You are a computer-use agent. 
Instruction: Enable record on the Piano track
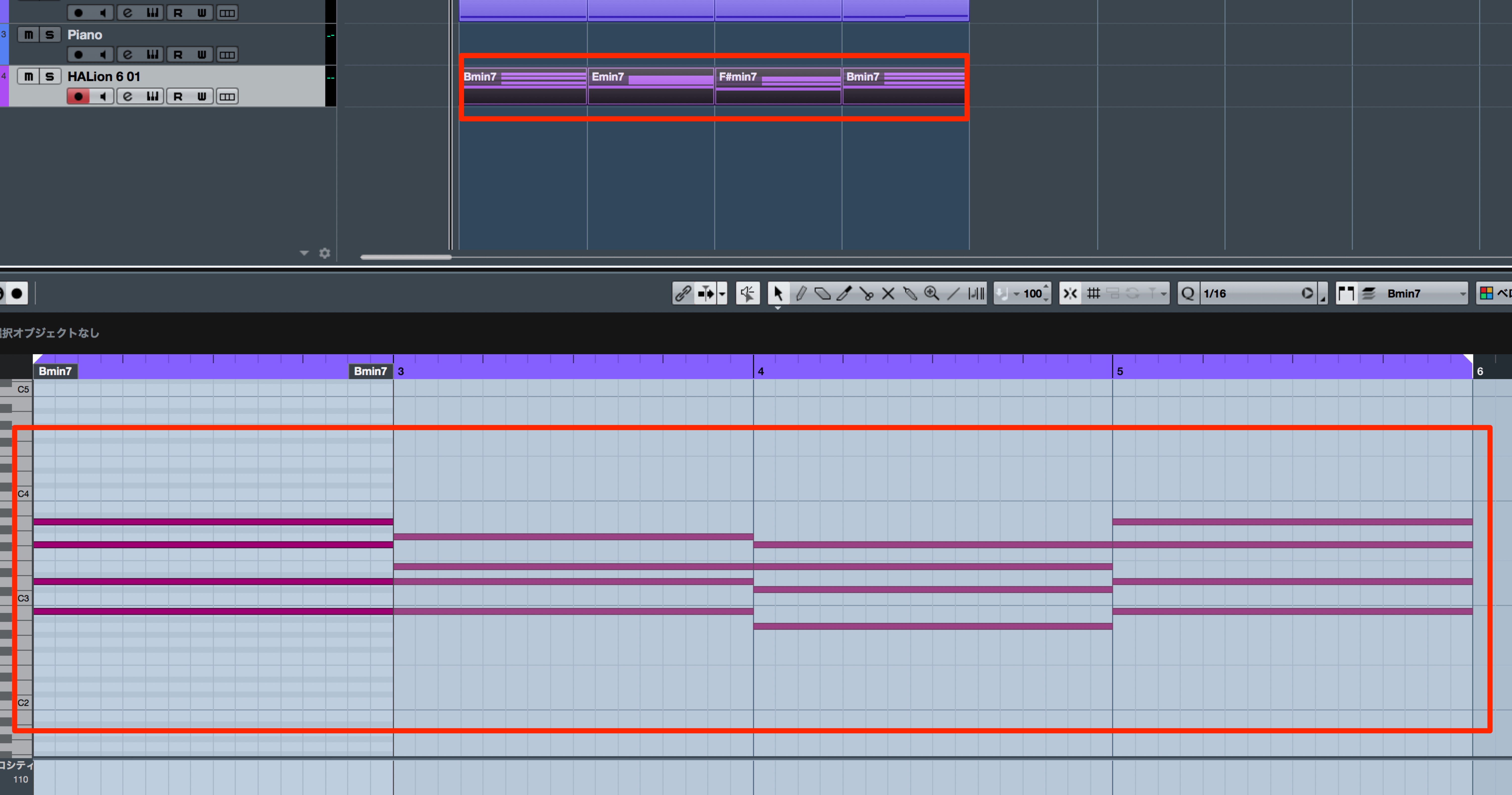[x=78, y=55]
